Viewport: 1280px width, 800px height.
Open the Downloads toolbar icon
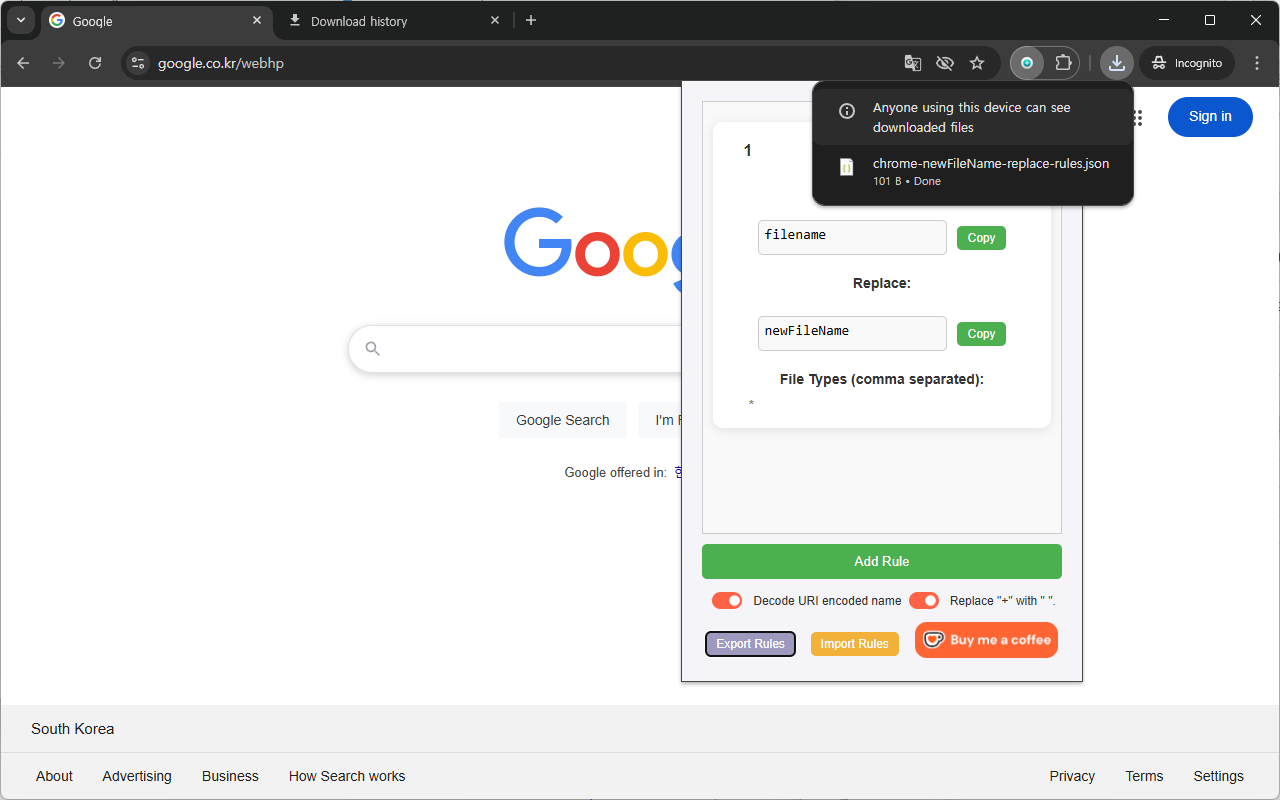[1117, 63]
